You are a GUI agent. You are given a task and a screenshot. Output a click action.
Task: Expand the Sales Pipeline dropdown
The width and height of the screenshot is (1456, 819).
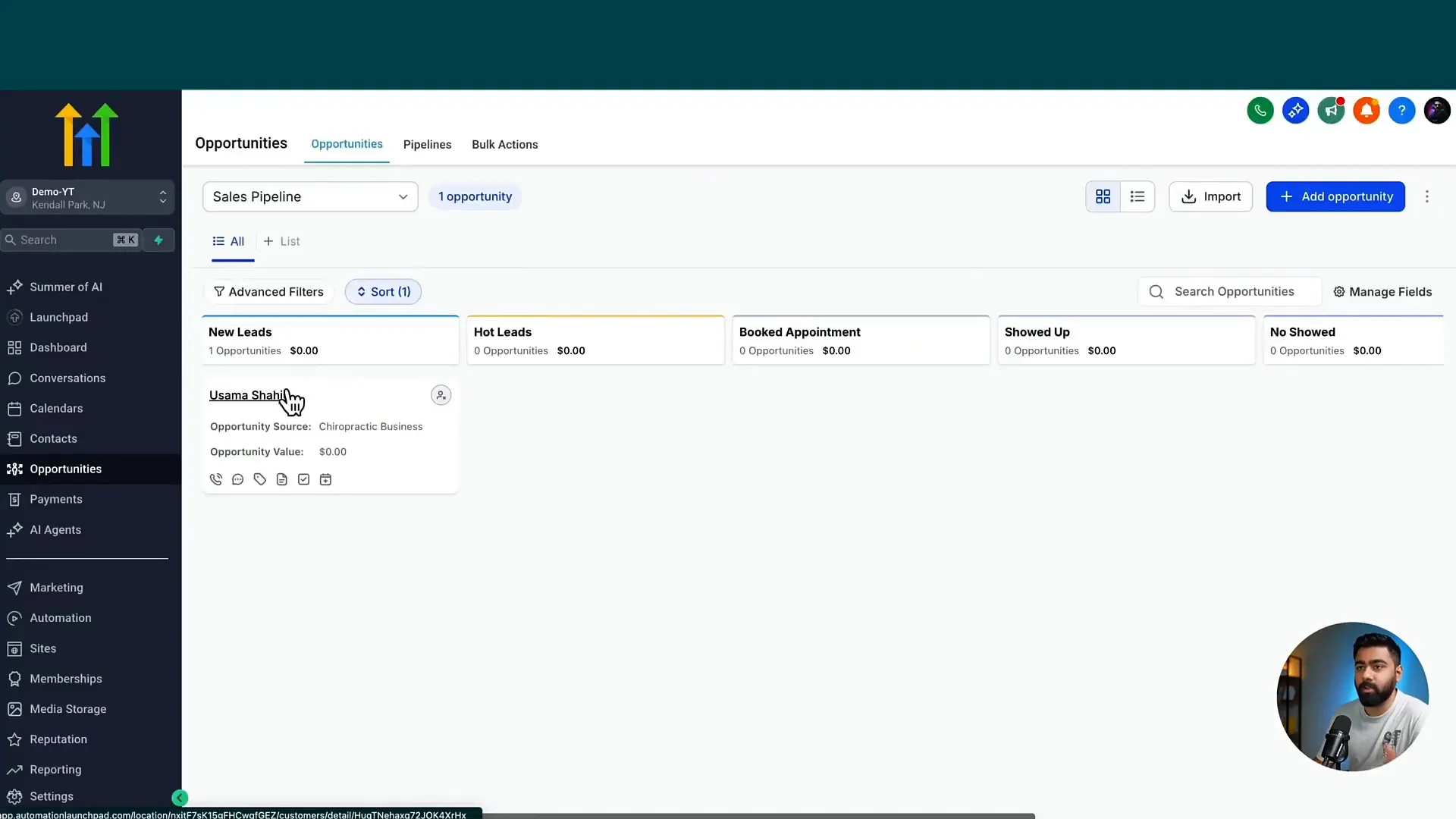coord(310,196)
